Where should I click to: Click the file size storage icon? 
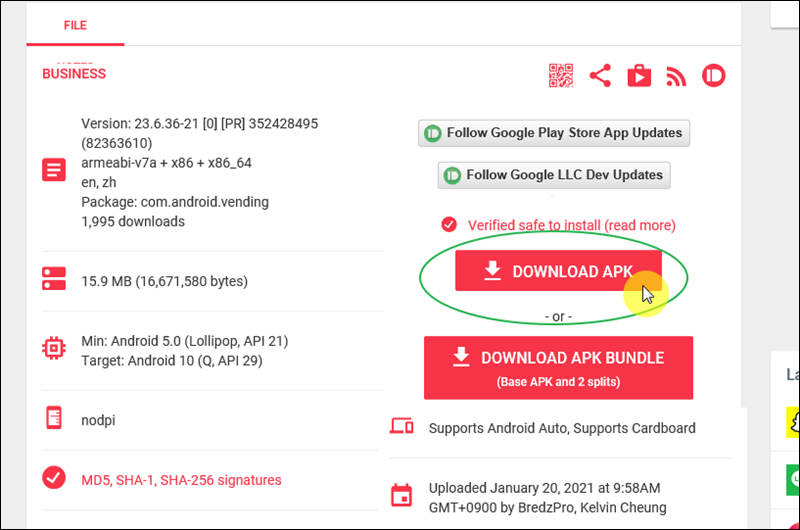[54, 279]
